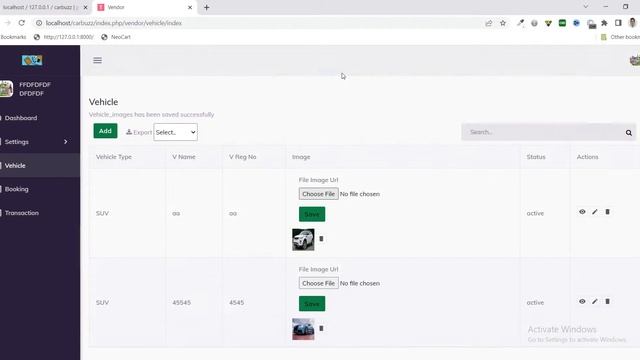Open the NeoCart bookmark

coord(116,37)
